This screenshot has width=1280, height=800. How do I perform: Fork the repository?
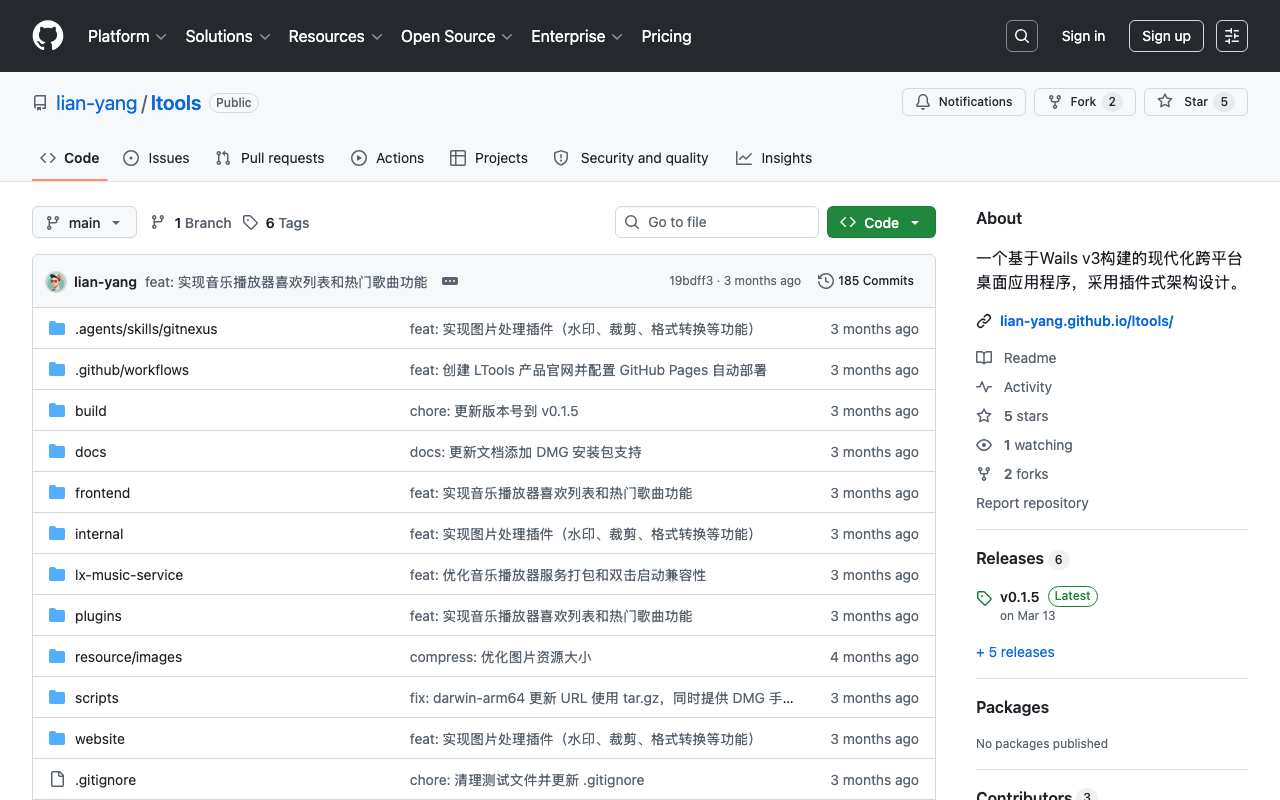(1085, 102)
